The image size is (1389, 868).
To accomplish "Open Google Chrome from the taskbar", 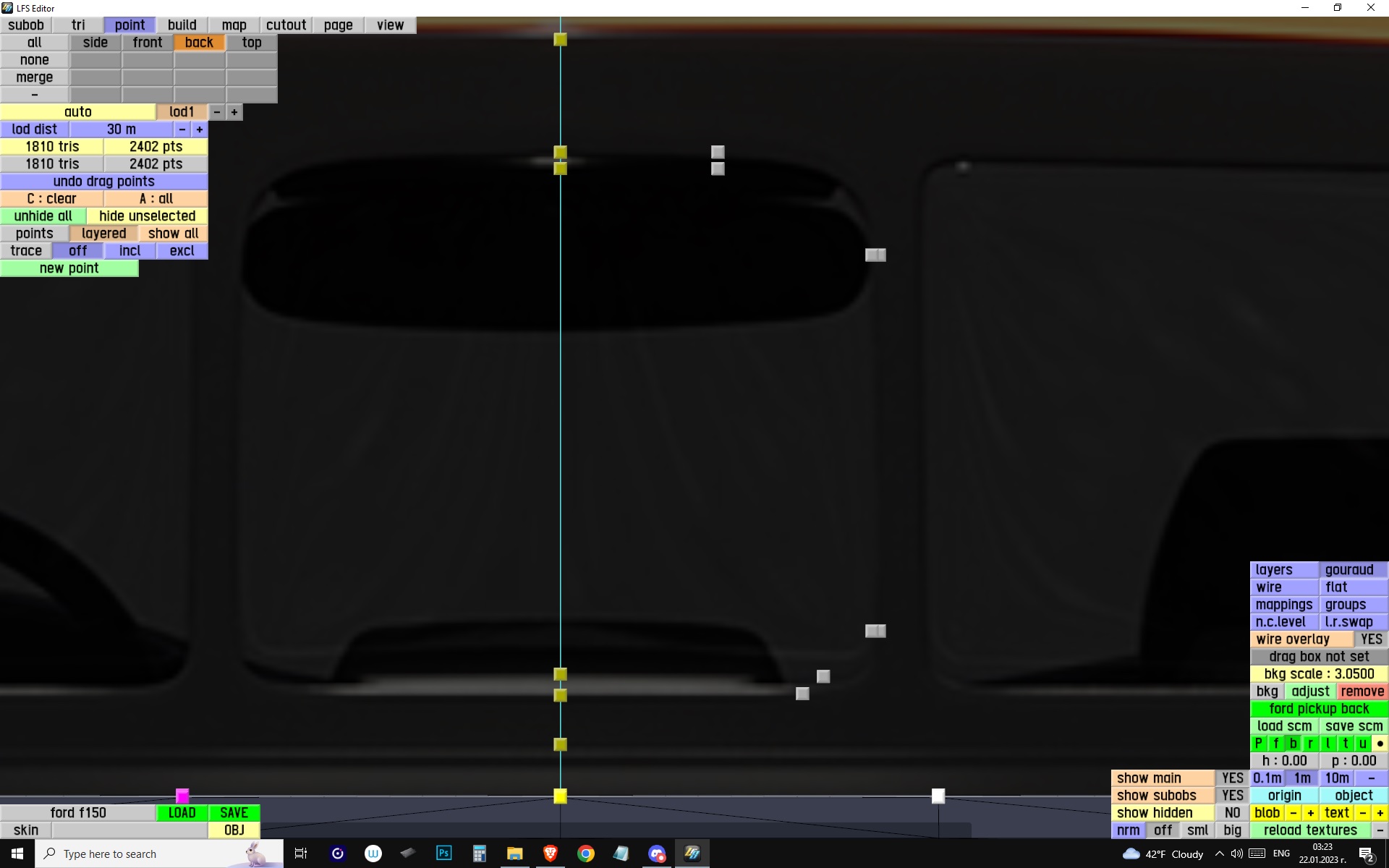I will click(585, 854).
